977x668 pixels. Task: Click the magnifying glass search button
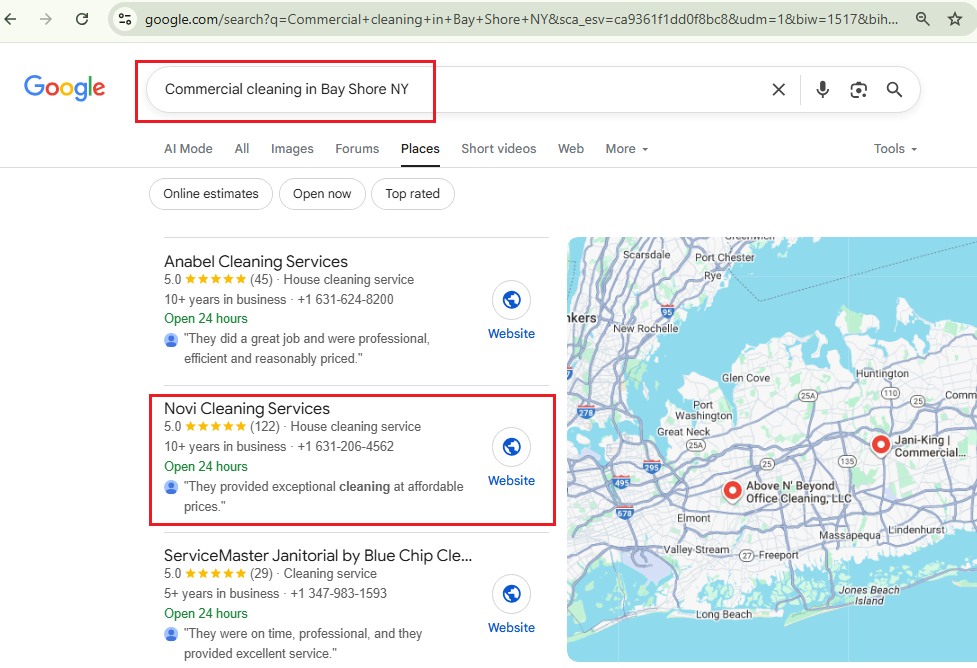click(x=894, y=90)
